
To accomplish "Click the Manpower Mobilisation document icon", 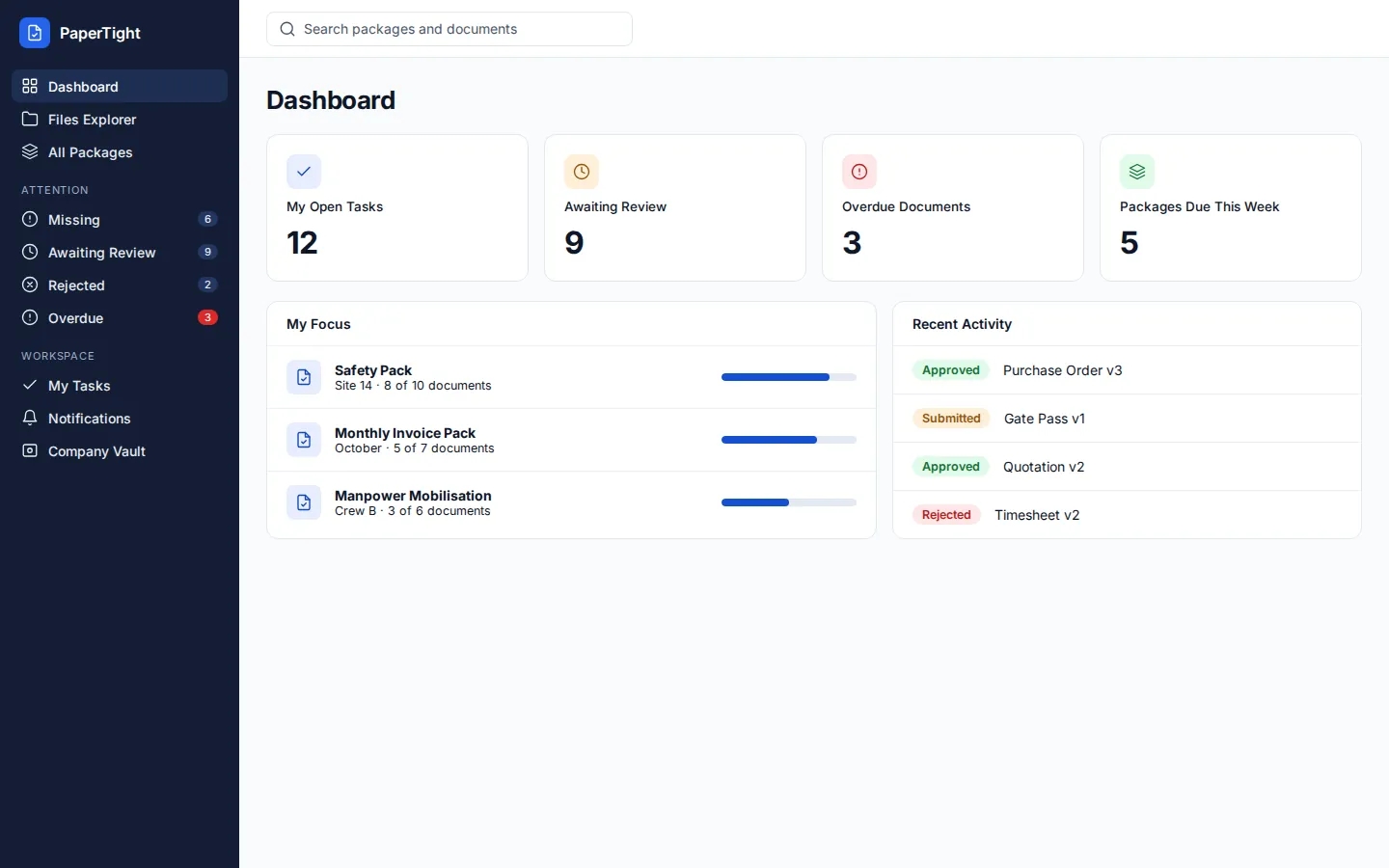I will pyautogui.click(x=304, y=502).
